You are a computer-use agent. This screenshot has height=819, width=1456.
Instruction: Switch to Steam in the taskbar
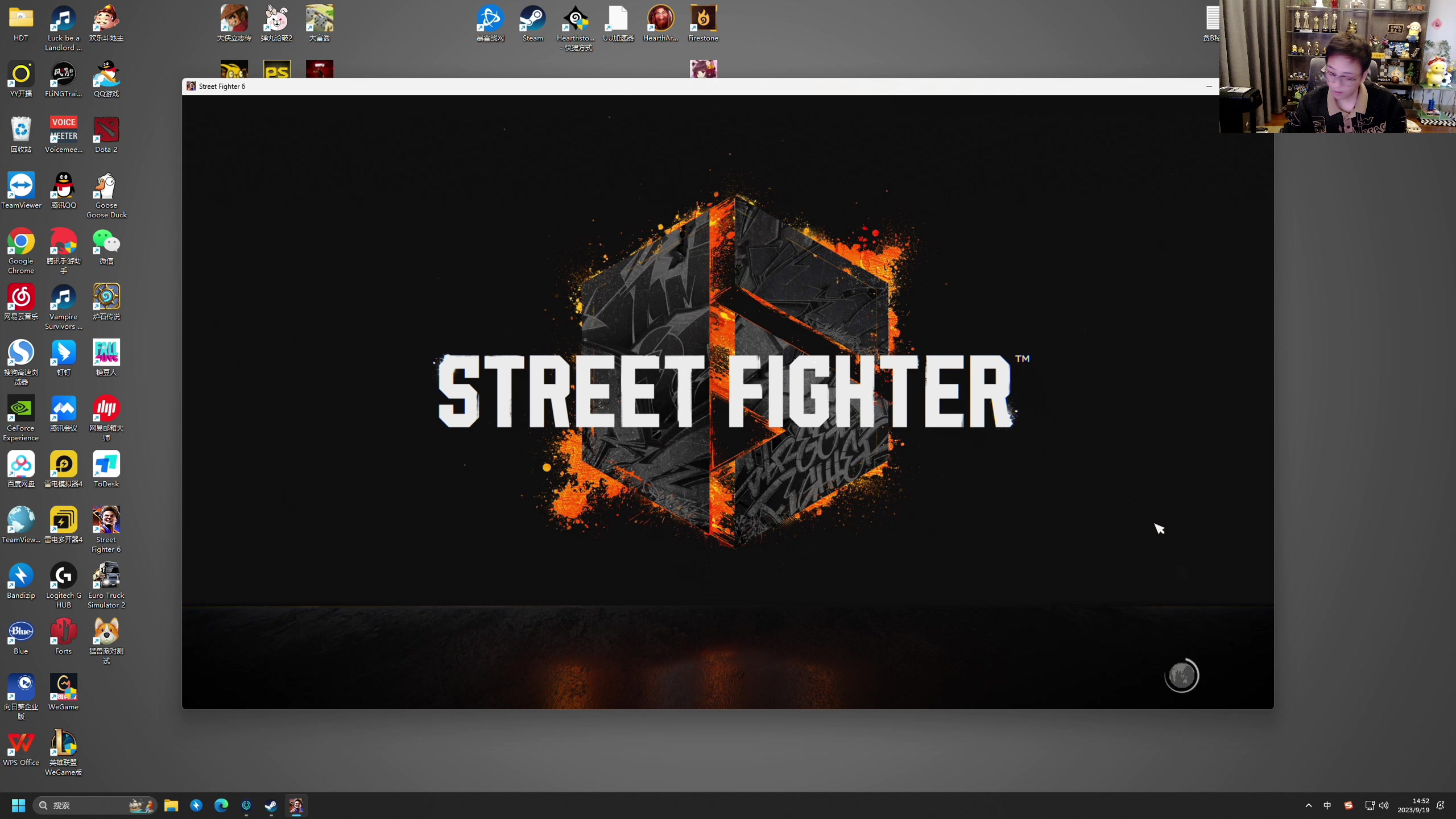[271, 805]
